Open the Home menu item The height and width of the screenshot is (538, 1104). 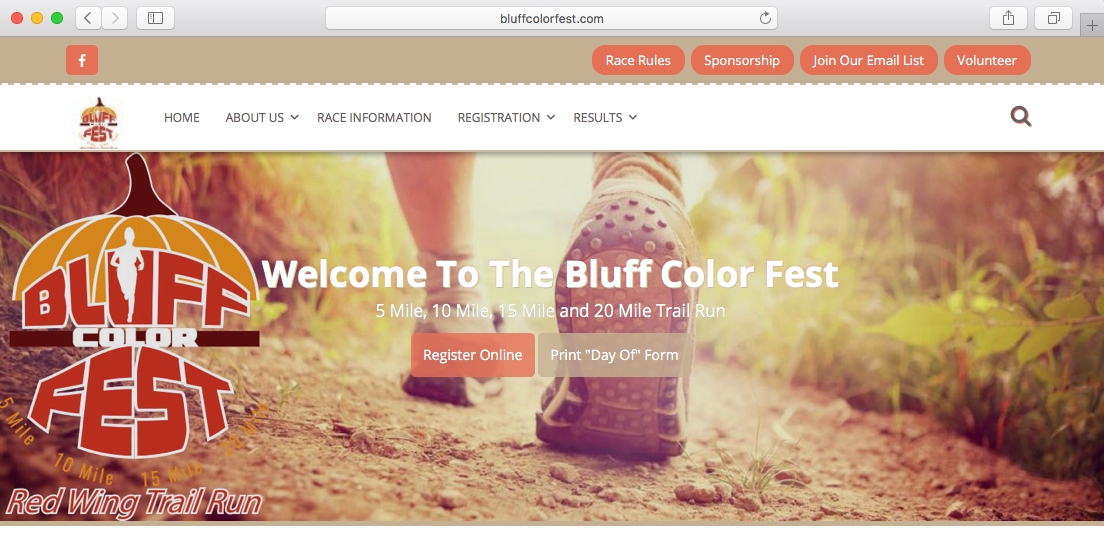coord(182,118)
